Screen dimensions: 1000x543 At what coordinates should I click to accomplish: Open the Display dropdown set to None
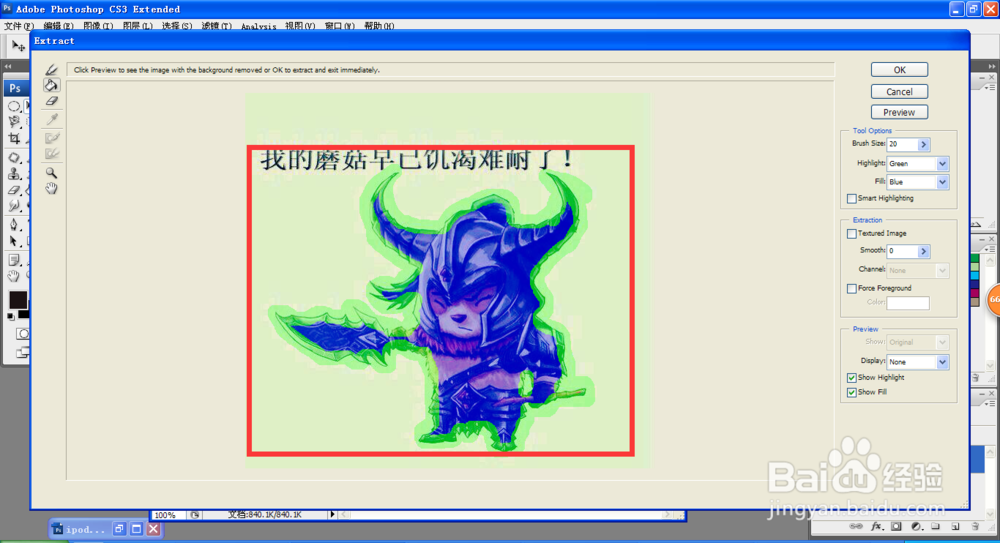point(918,362)
